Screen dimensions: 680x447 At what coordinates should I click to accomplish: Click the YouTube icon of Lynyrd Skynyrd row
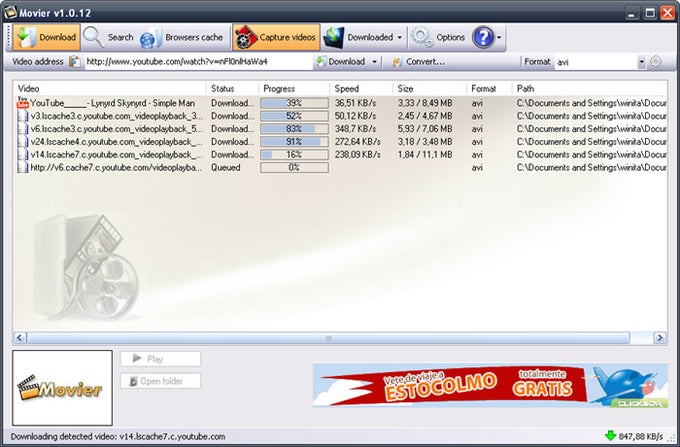click(23, 103)
